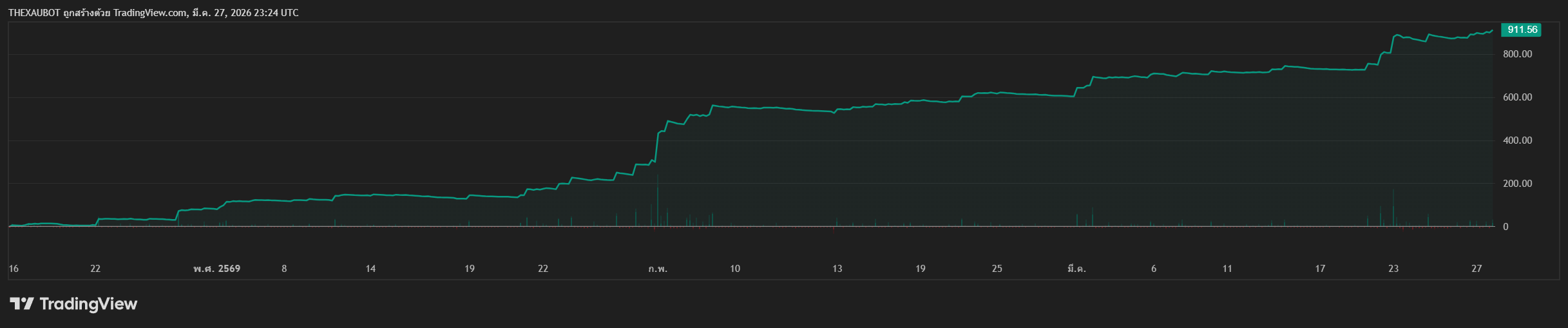Click the THEXAUBOT chart title text
1568x328 pixels.
click(x=34, y=13)
